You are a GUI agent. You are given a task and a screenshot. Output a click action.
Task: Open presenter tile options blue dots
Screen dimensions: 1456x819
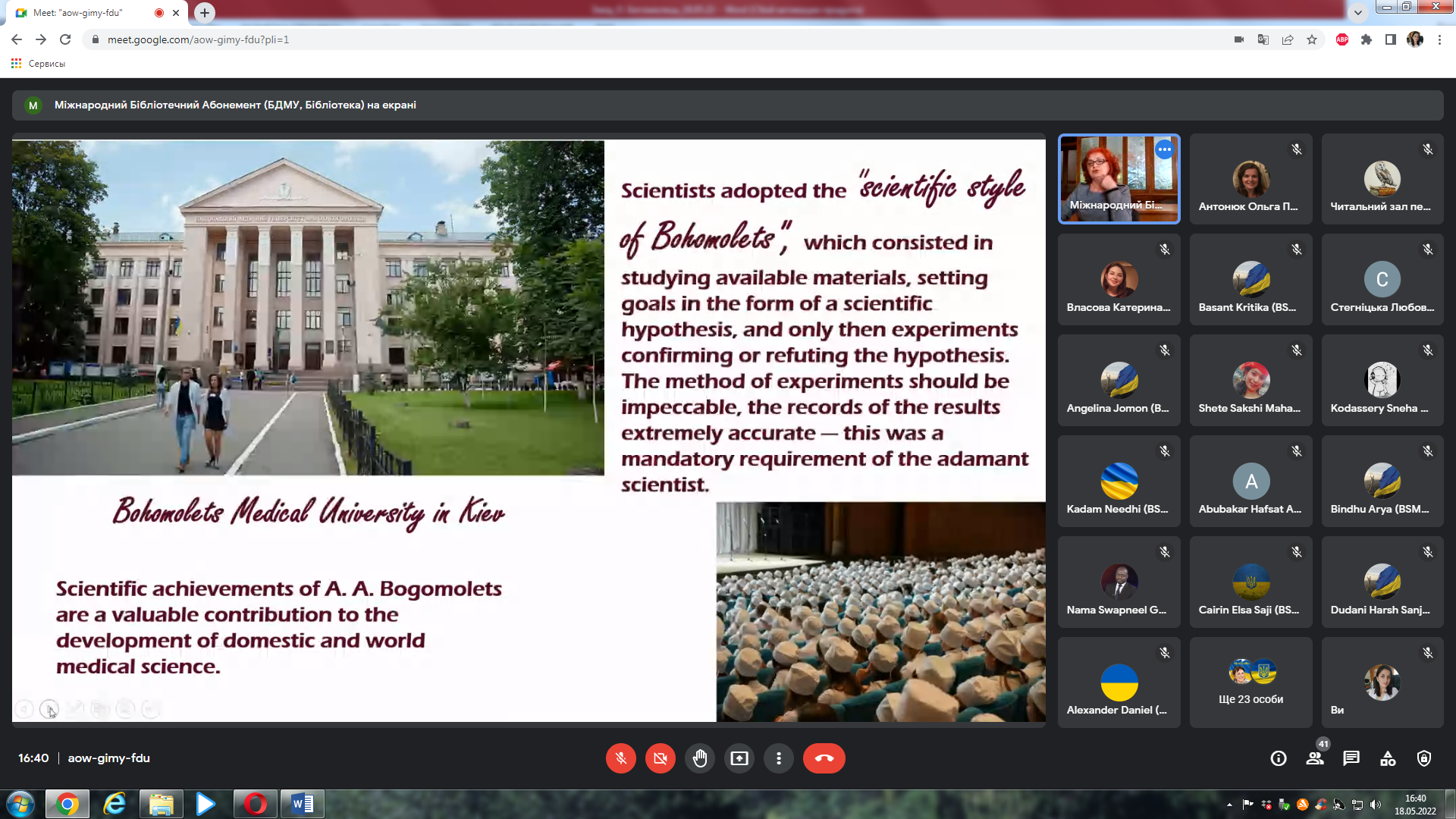(x=1164, y=149)
